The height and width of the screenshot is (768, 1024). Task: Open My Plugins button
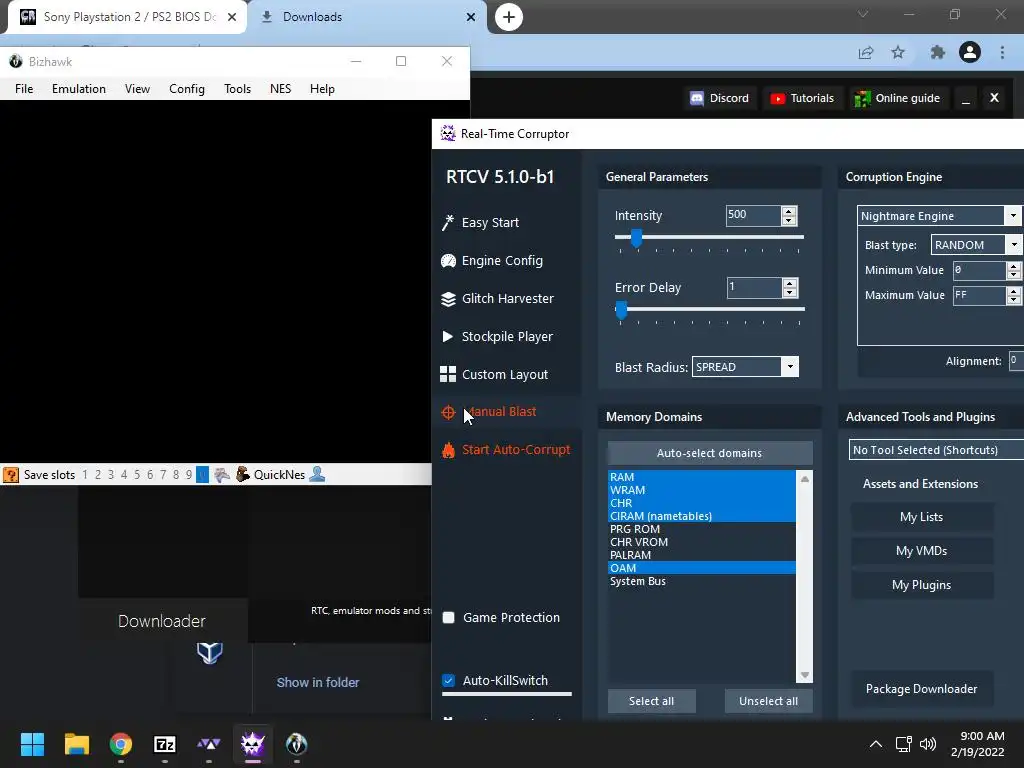pos(921,584)
